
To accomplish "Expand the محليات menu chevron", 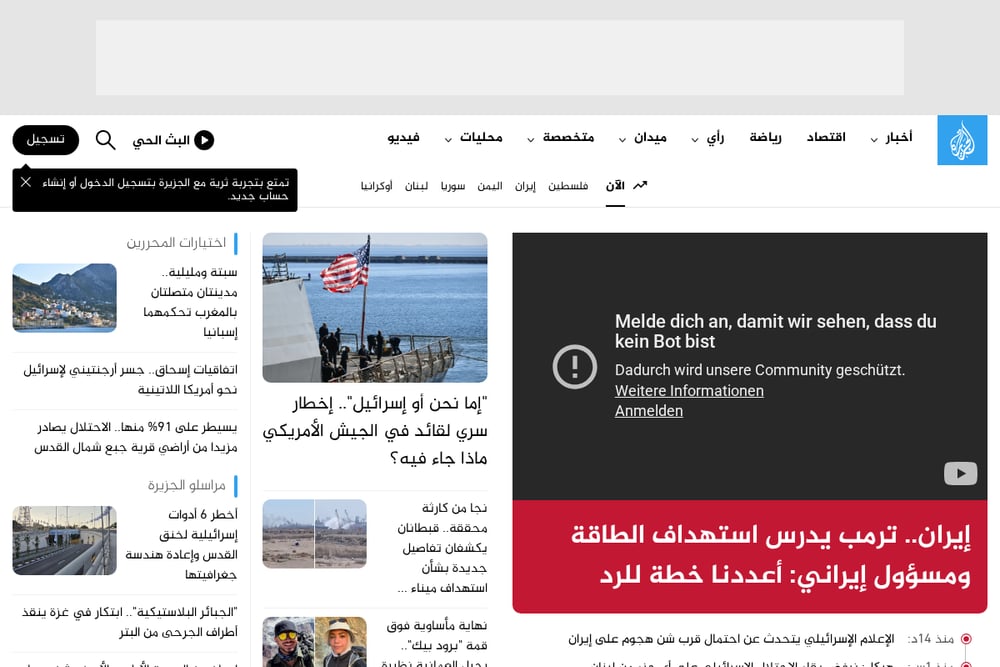I will tap(448, 140).
